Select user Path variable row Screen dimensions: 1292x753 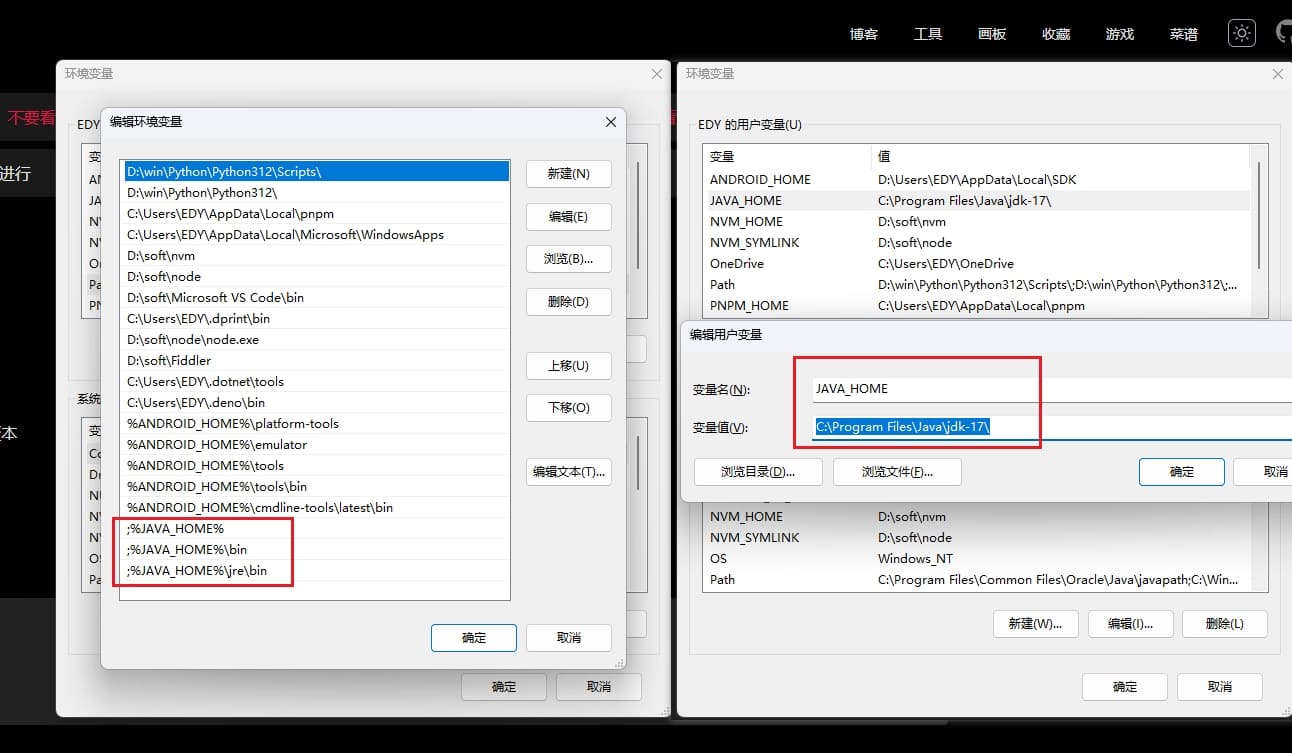[976, 284]
